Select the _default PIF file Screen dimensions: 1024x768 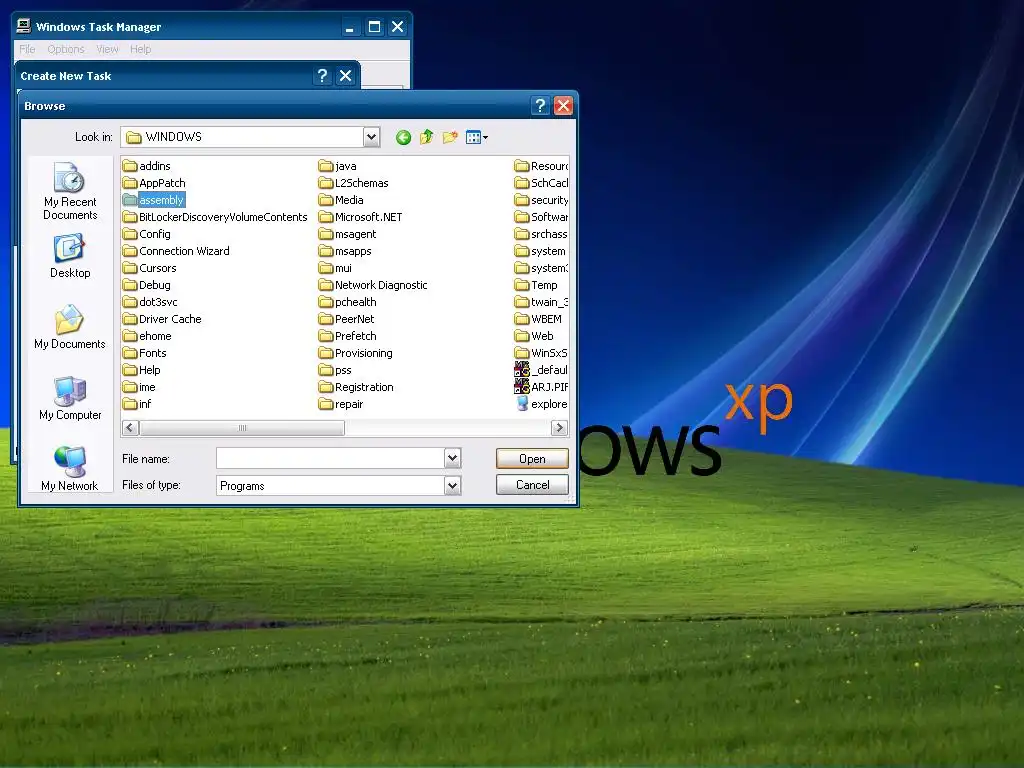coord(541,370)
